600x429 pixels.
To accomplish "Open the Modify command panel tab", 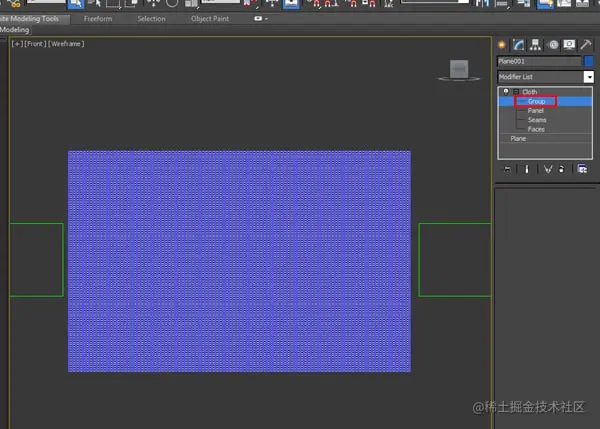I will tap(518, 45).
